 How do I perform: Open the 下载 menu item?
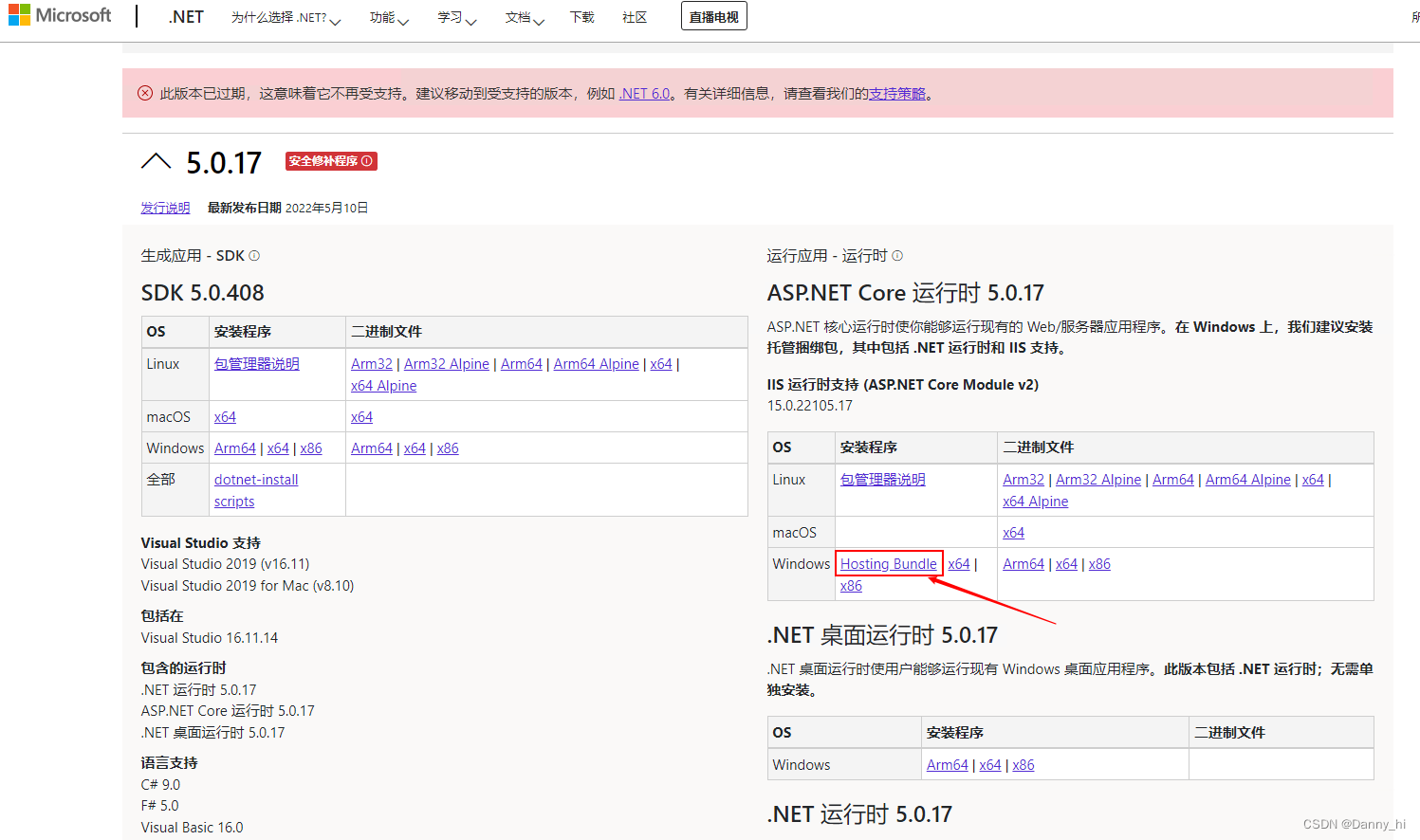(x=582, y=17)
